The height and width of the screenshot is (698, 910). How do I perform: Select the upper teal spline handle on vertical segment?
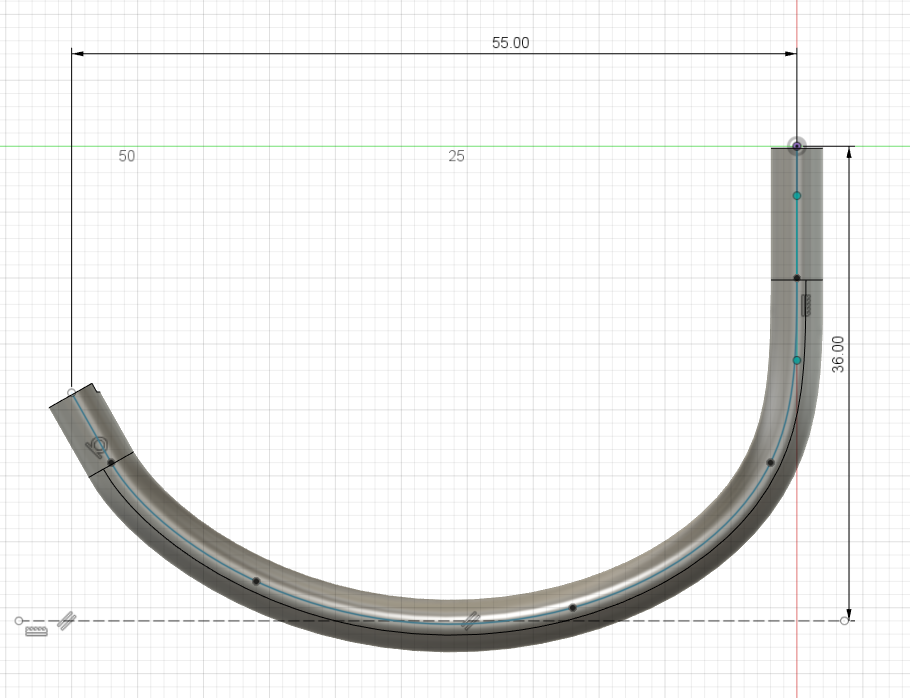click(796, 195)
